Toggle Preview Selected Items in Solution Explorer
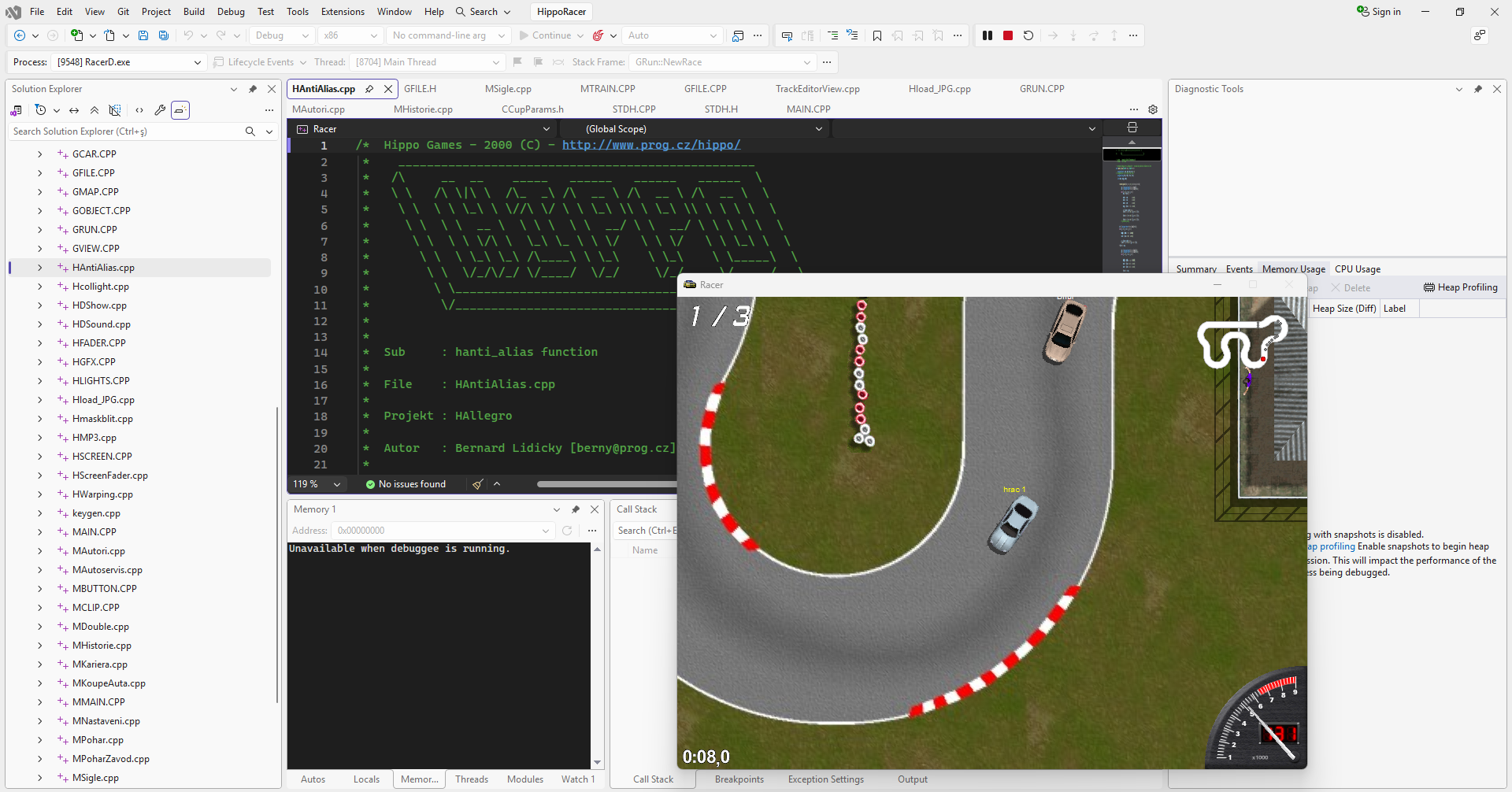The width and height of the screenshot is (1512, 792). pyautogui.click(x=180, y=110)
